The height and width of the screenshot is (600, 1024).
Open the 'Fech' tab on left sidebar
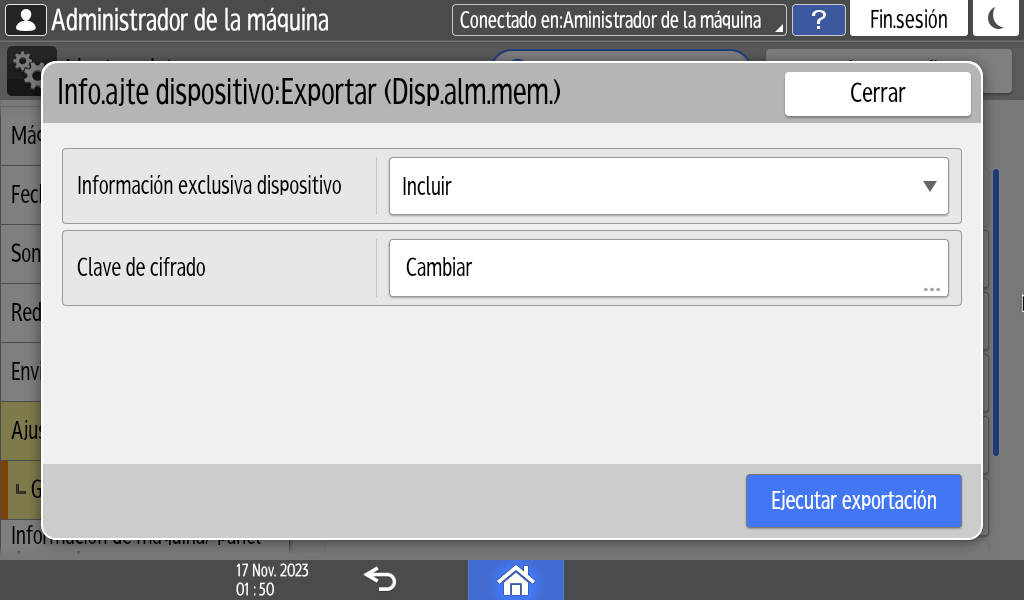tap(24, 194)
